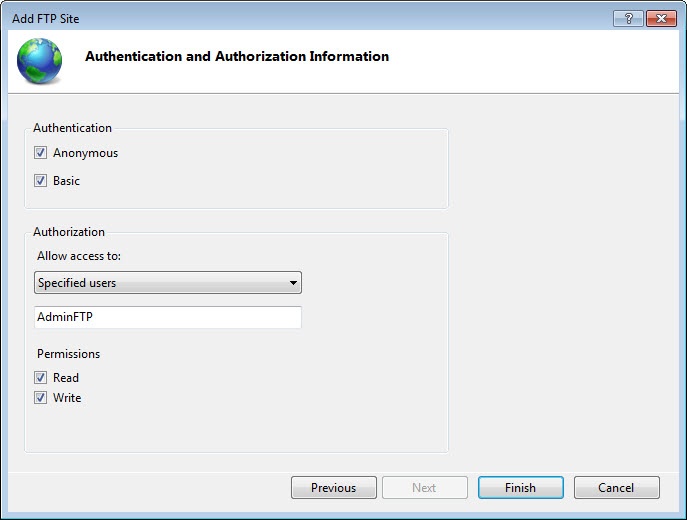Disable the Read permission checkbox
The height and width of the screenshot is (520, 687).
tap(41, 378)
